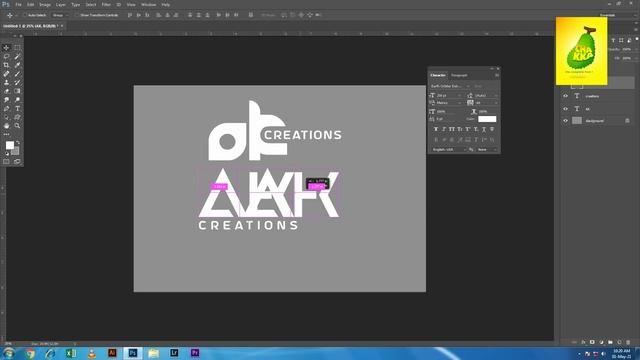Select the Eyedropper tool
Image resolution: width=640 pixels, height=360 pixels.
tap(17, 65)
